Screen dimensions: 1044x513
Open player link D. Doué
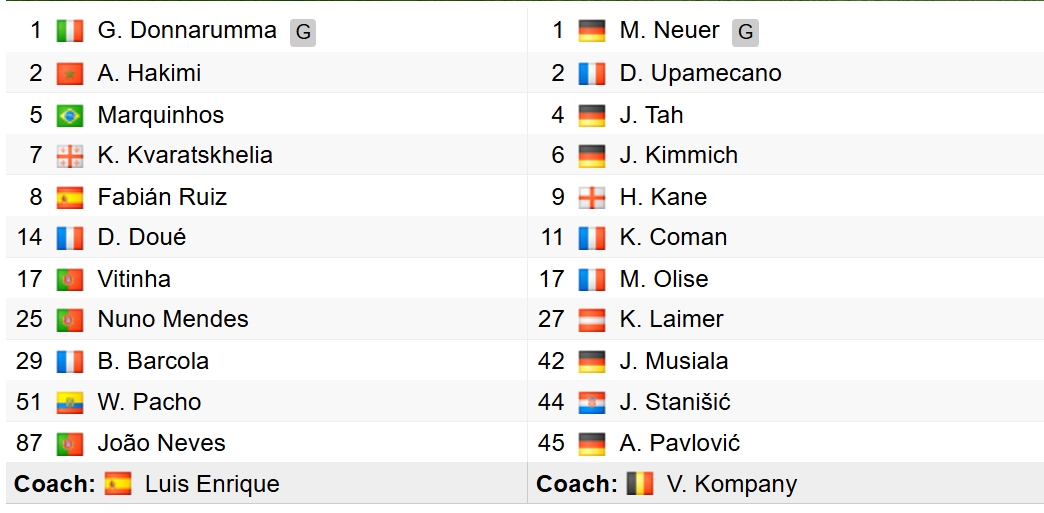point(142,238)
